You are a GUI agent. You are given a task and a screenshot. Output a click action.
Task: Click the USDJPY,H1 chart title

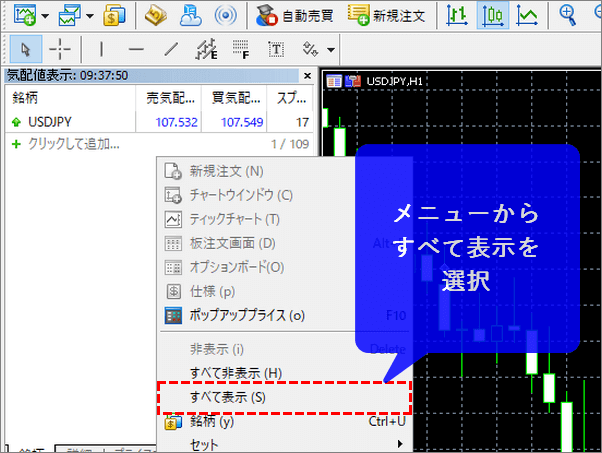[x=394, y=81]
